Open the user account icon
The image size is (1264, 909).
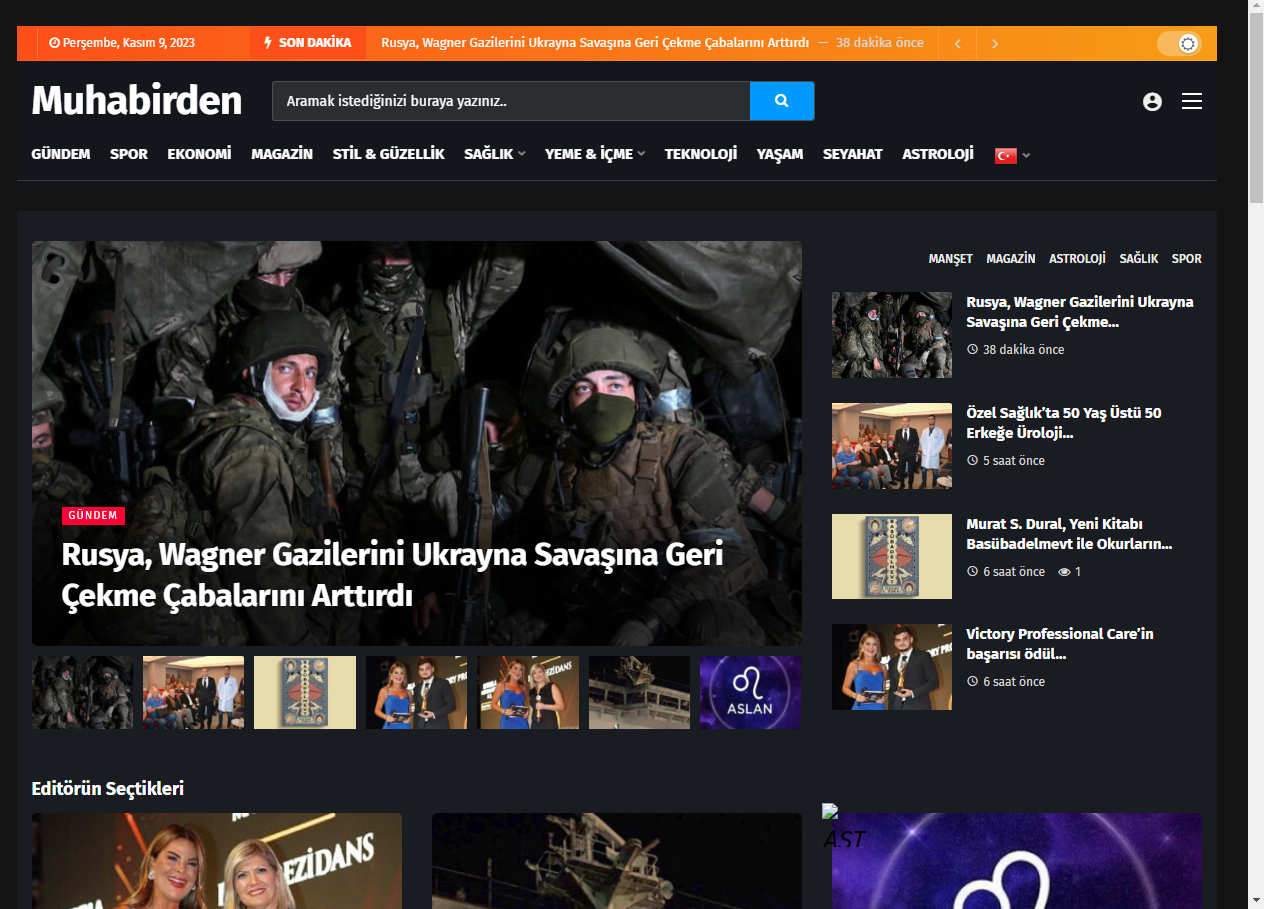tap(1152, 101)
